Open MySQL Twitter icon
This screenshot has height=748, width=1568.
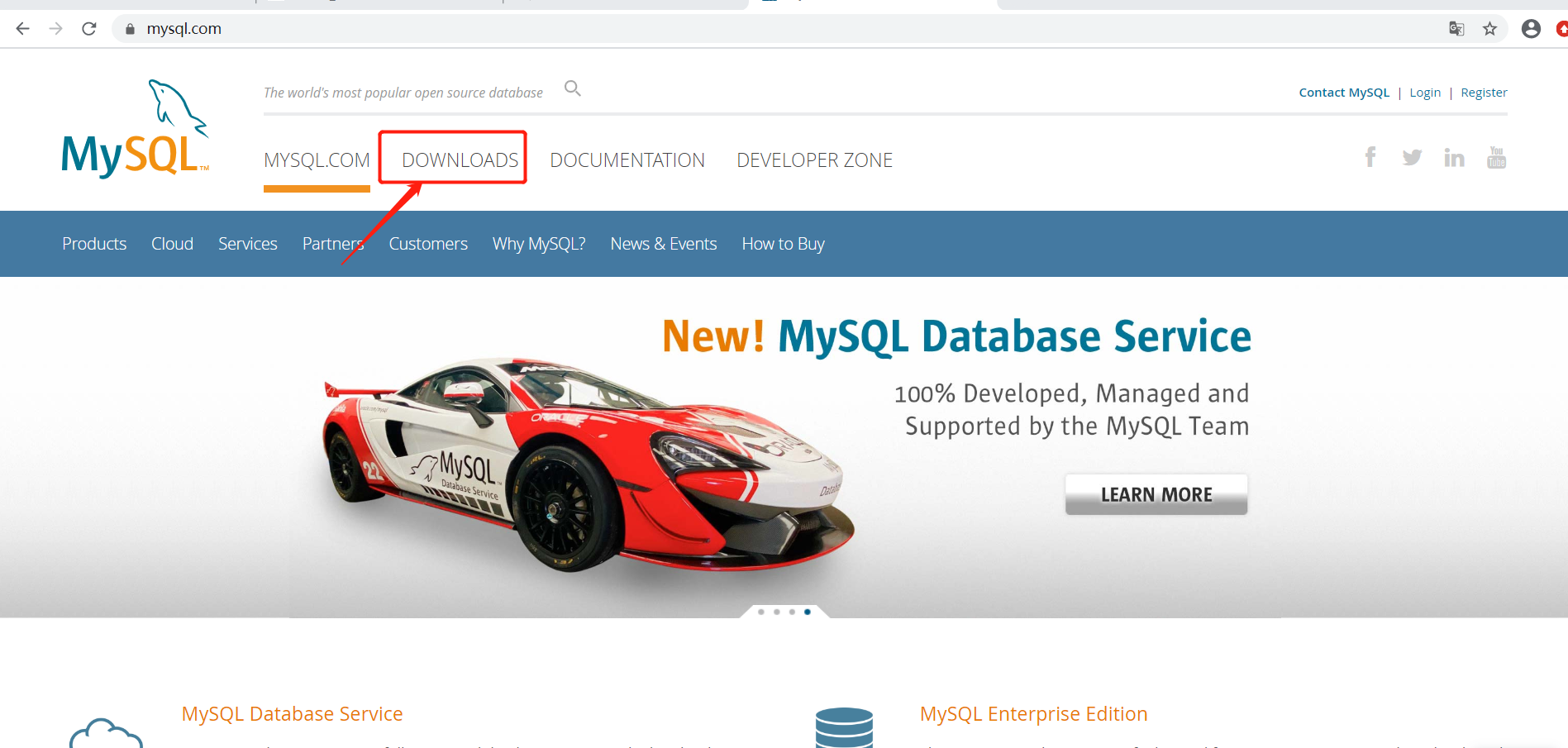pyautogui.click(x=1412, y=157)
